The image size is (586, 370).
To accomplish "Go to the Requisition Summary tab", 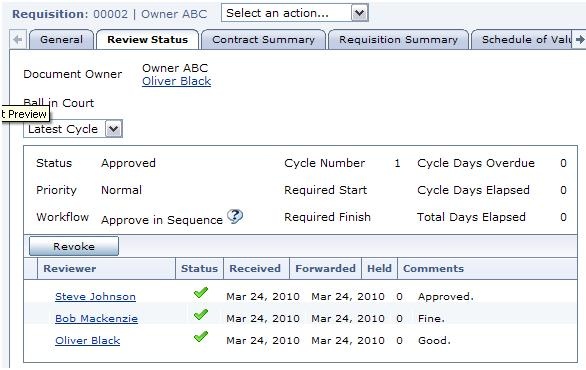I will tap(398, 40).
